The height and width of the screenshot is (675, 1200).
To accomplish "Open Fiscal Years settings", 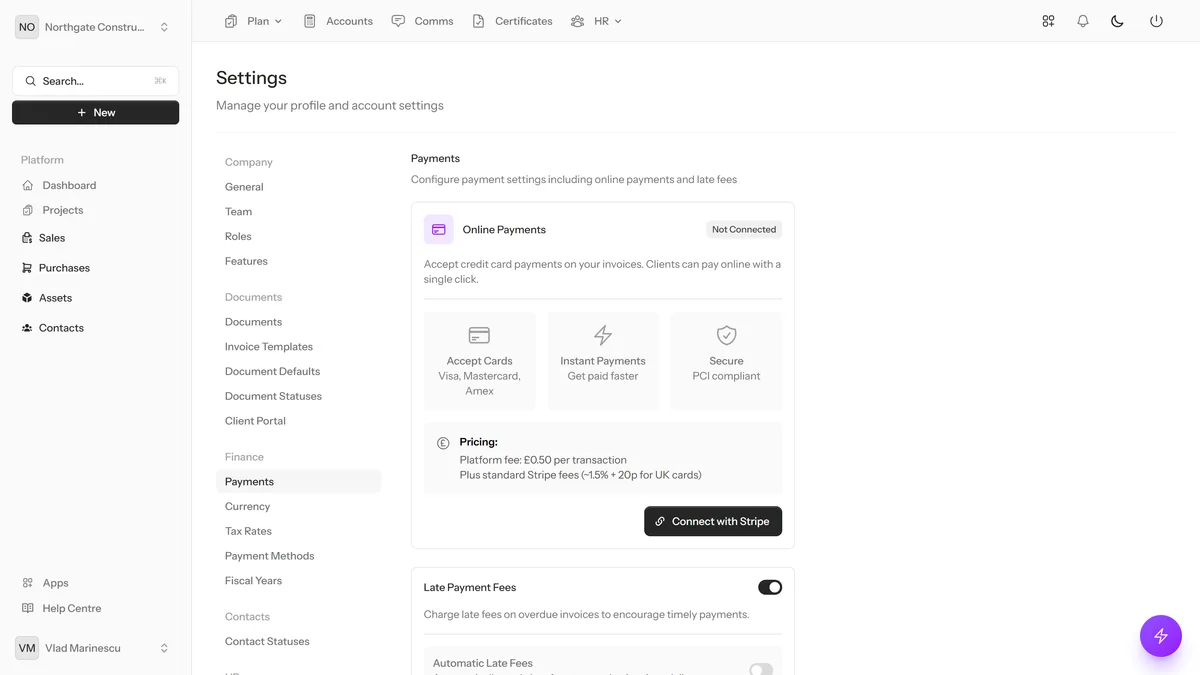I will (253, 581).
